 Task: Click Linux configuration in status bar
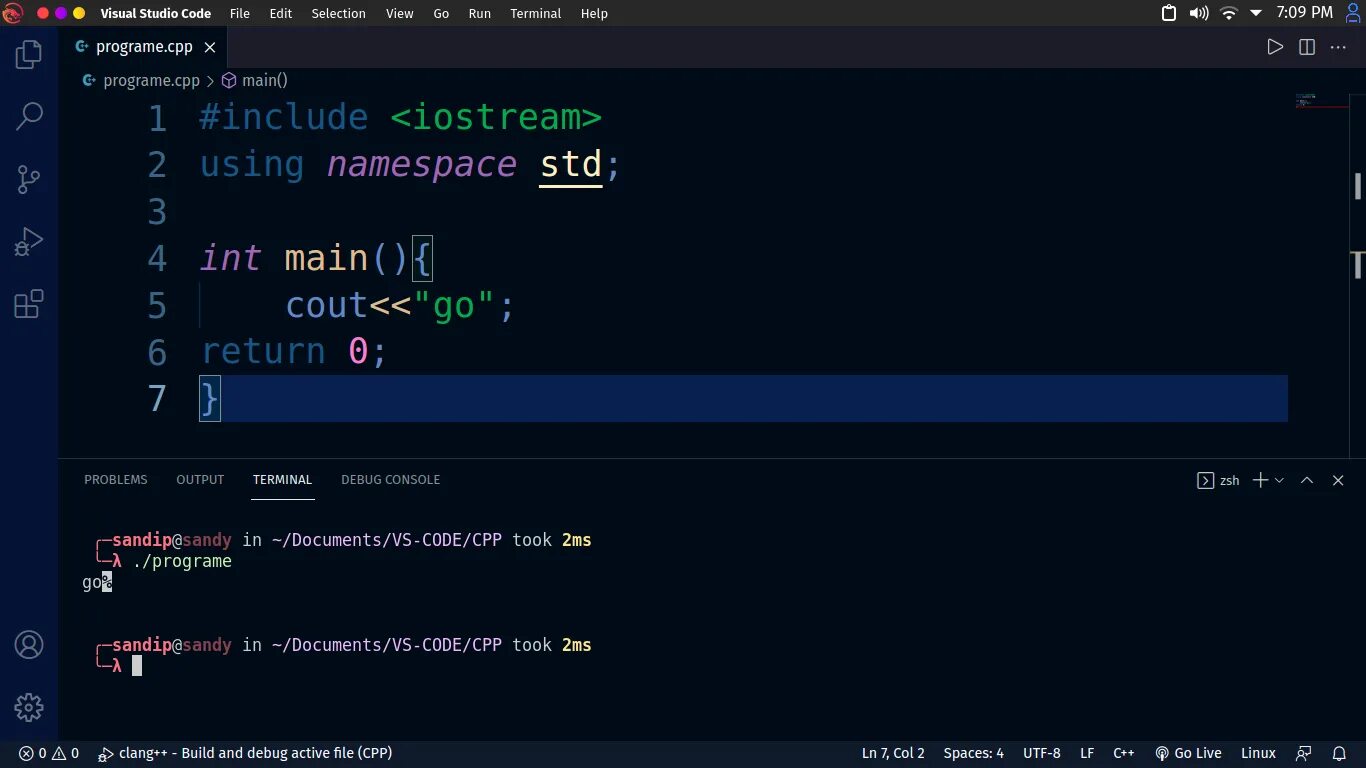pyautogui.click(x=1258, y=753)
